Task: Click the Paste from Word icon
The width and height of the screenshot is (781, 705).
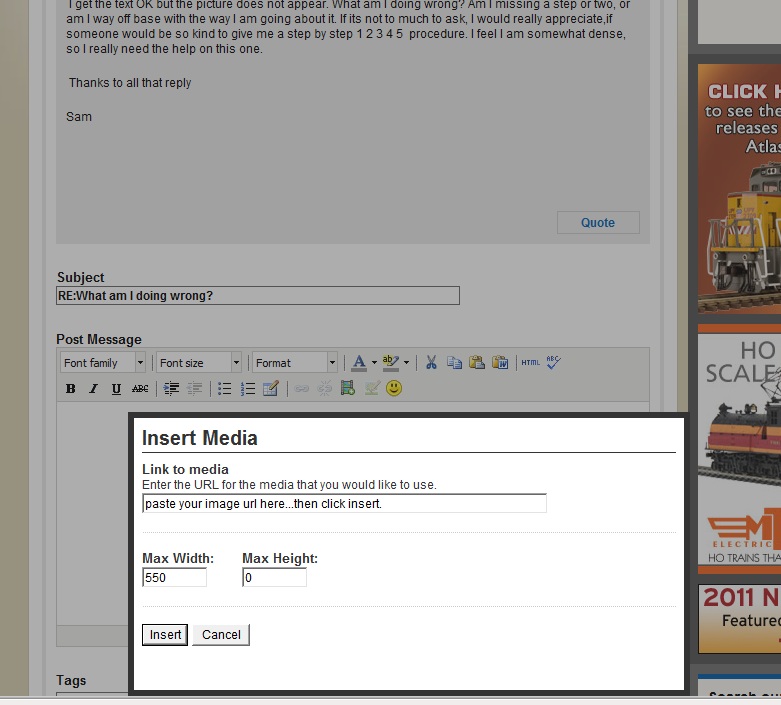Action: [500, 363]
